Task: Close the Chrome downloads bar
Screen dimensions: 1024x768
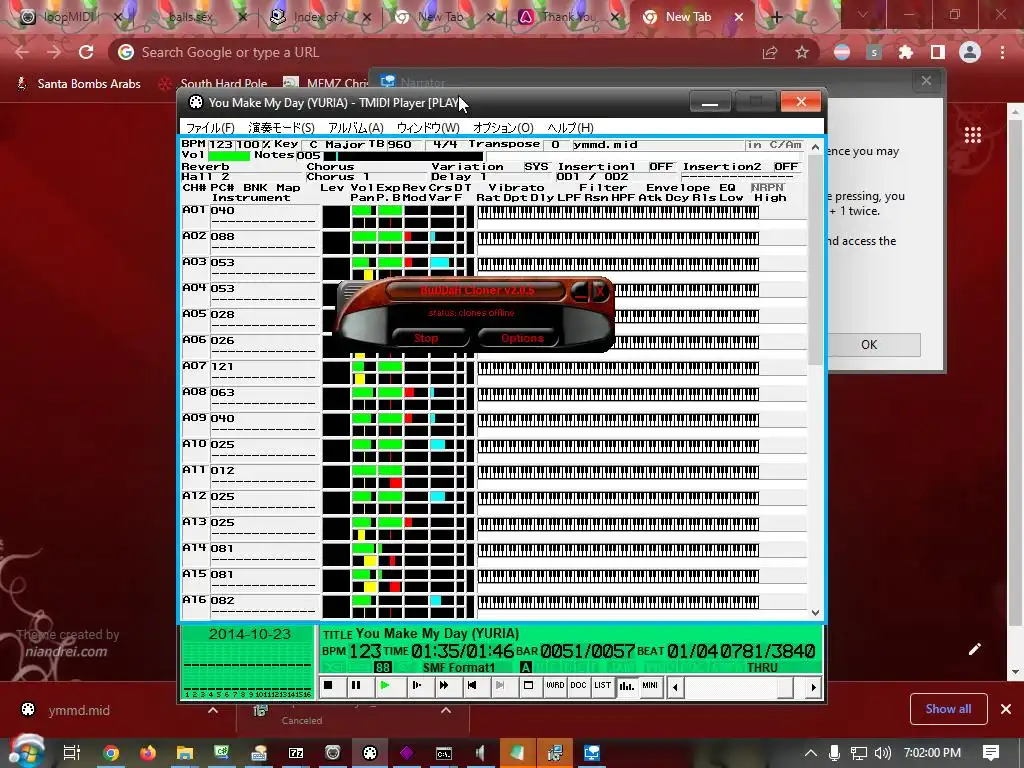Action: pos(1006,709)
